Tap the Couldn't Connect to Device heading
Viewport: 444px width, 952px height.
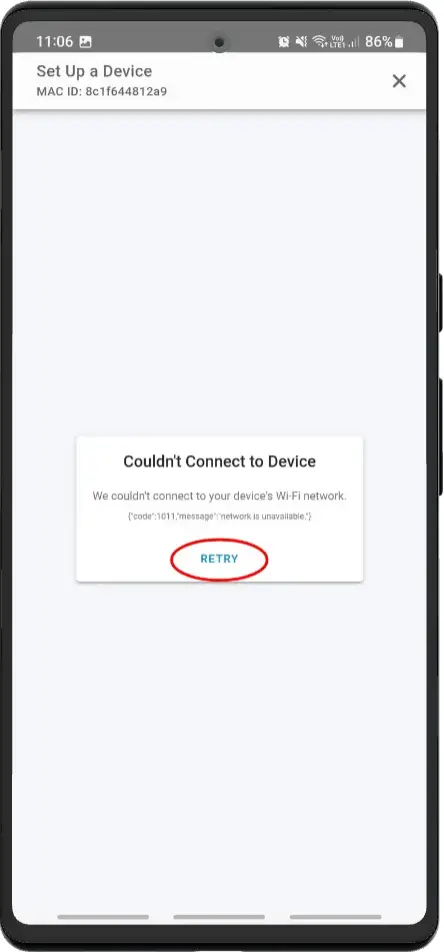(219, 461)
